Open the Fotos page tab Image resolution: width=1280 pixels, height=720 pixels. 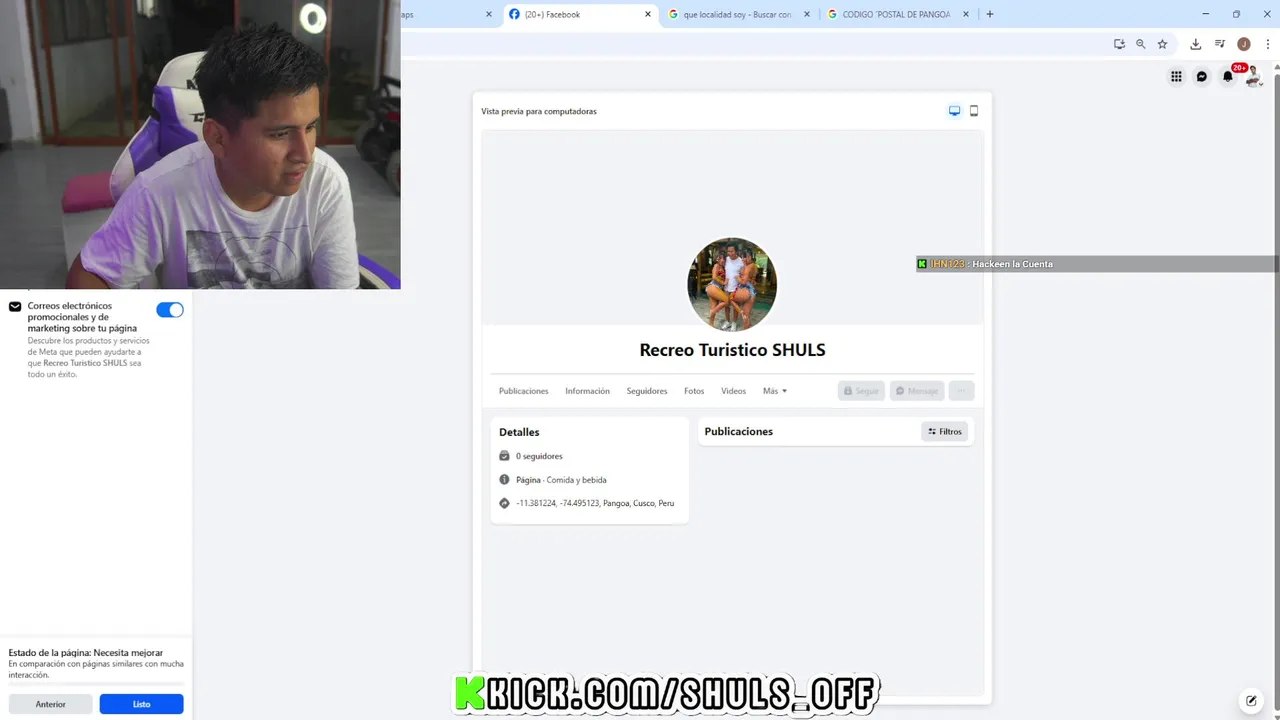(x=694, y=391)
